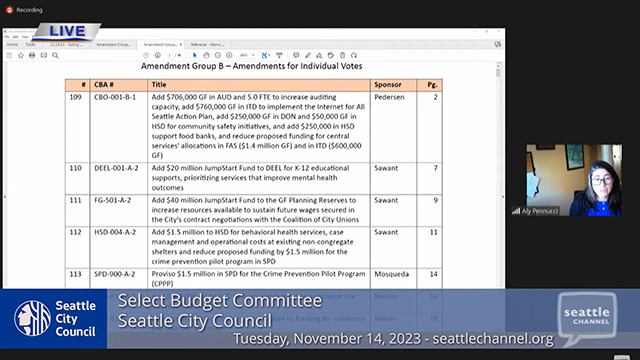Image resolution: width=640 pixels, height=360 pixels.
Task: Choose the Hand pan tool
Action: [x=206, y=55]
